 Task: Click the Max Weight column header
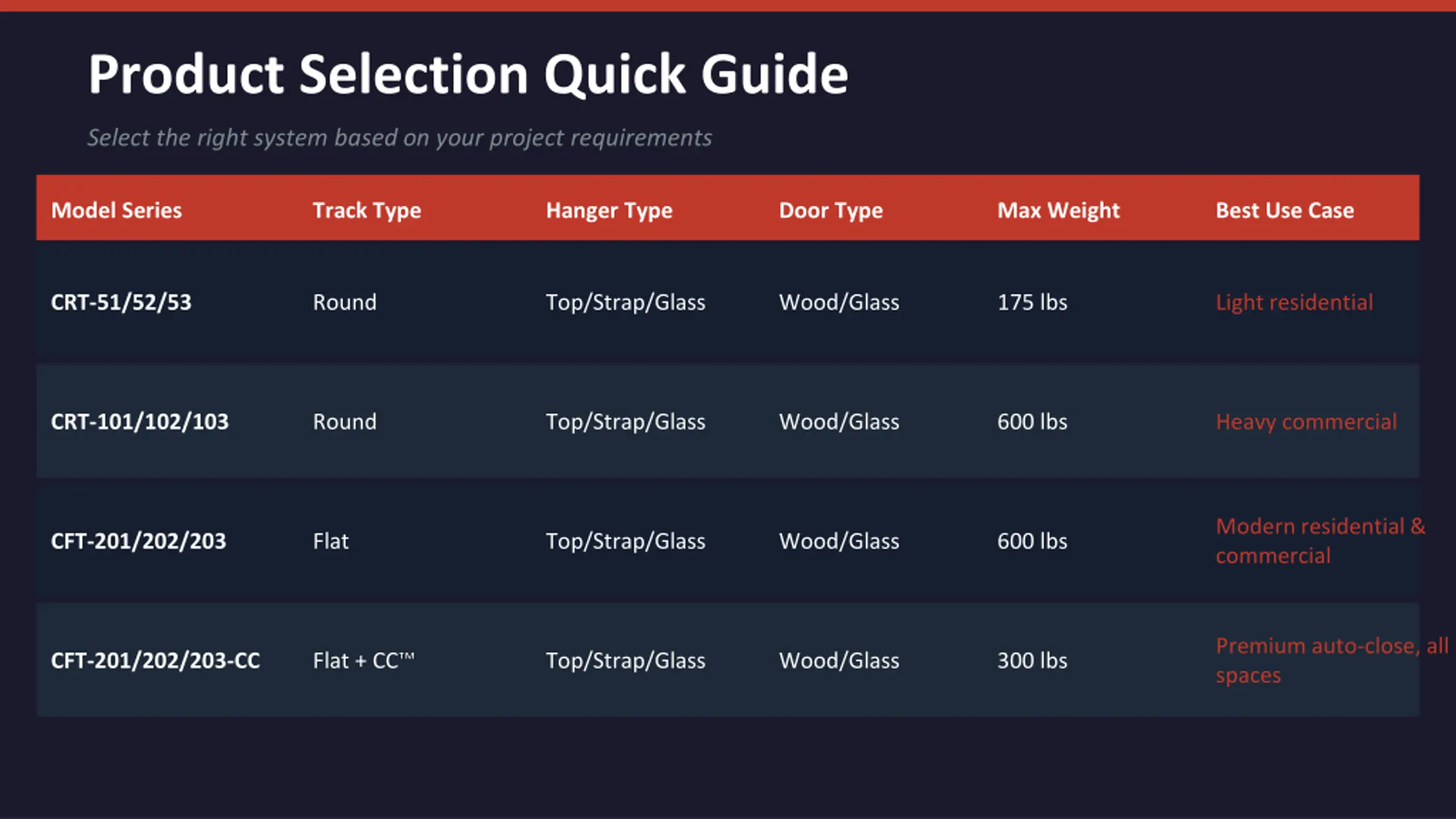click(x=1058, y=210)
